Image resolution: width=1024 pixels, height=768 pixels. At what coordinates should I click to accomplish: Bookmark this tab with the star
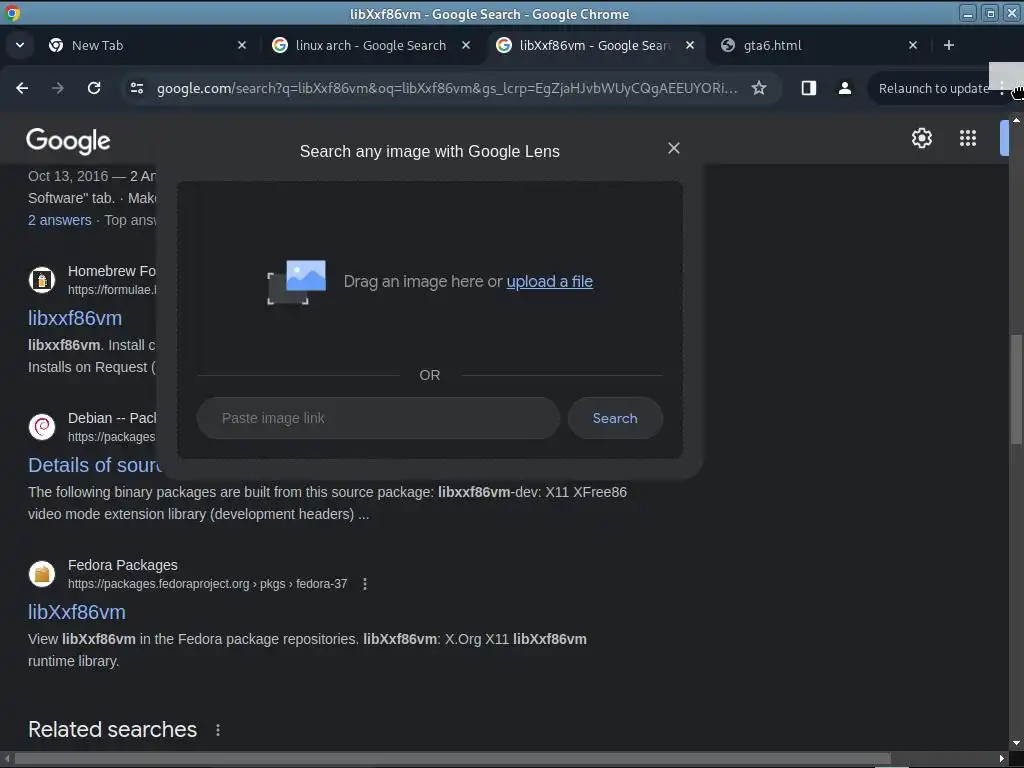[758, 88]
